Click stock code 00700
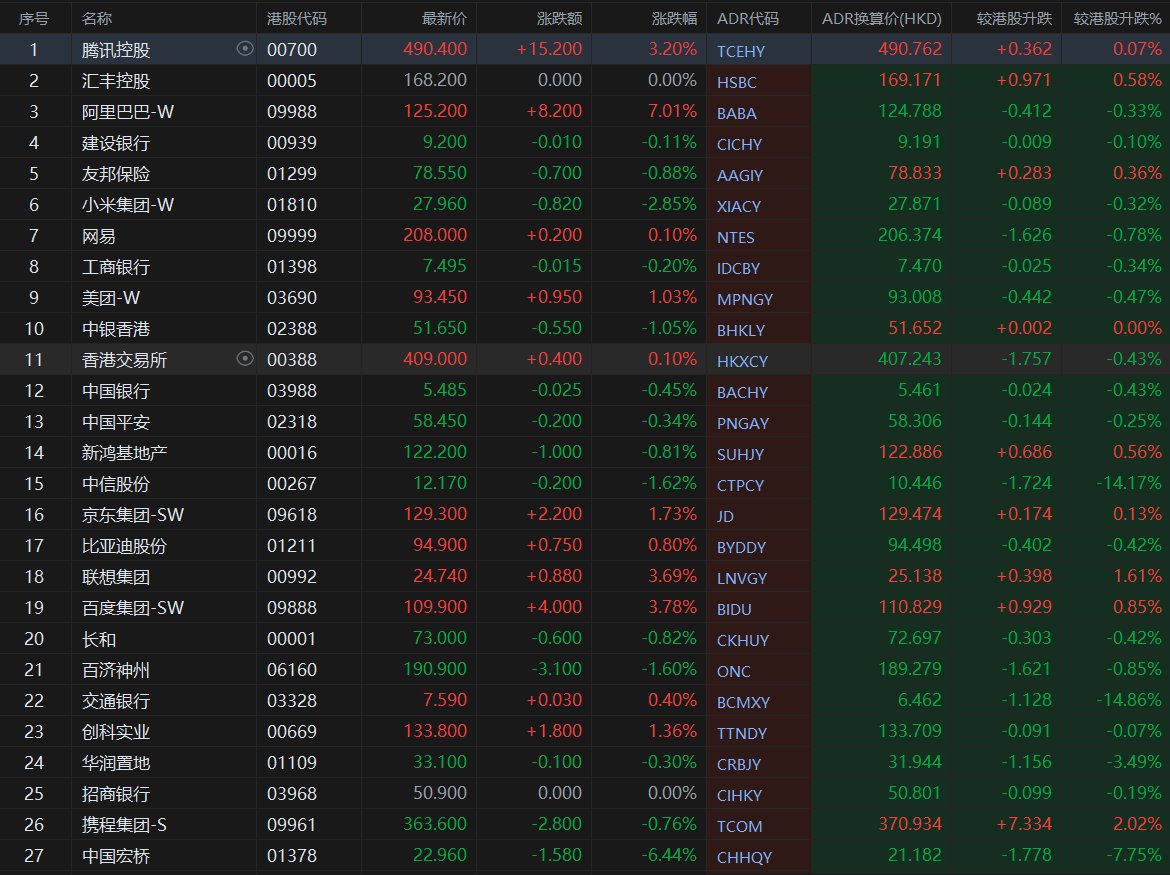 click(292, 49)
